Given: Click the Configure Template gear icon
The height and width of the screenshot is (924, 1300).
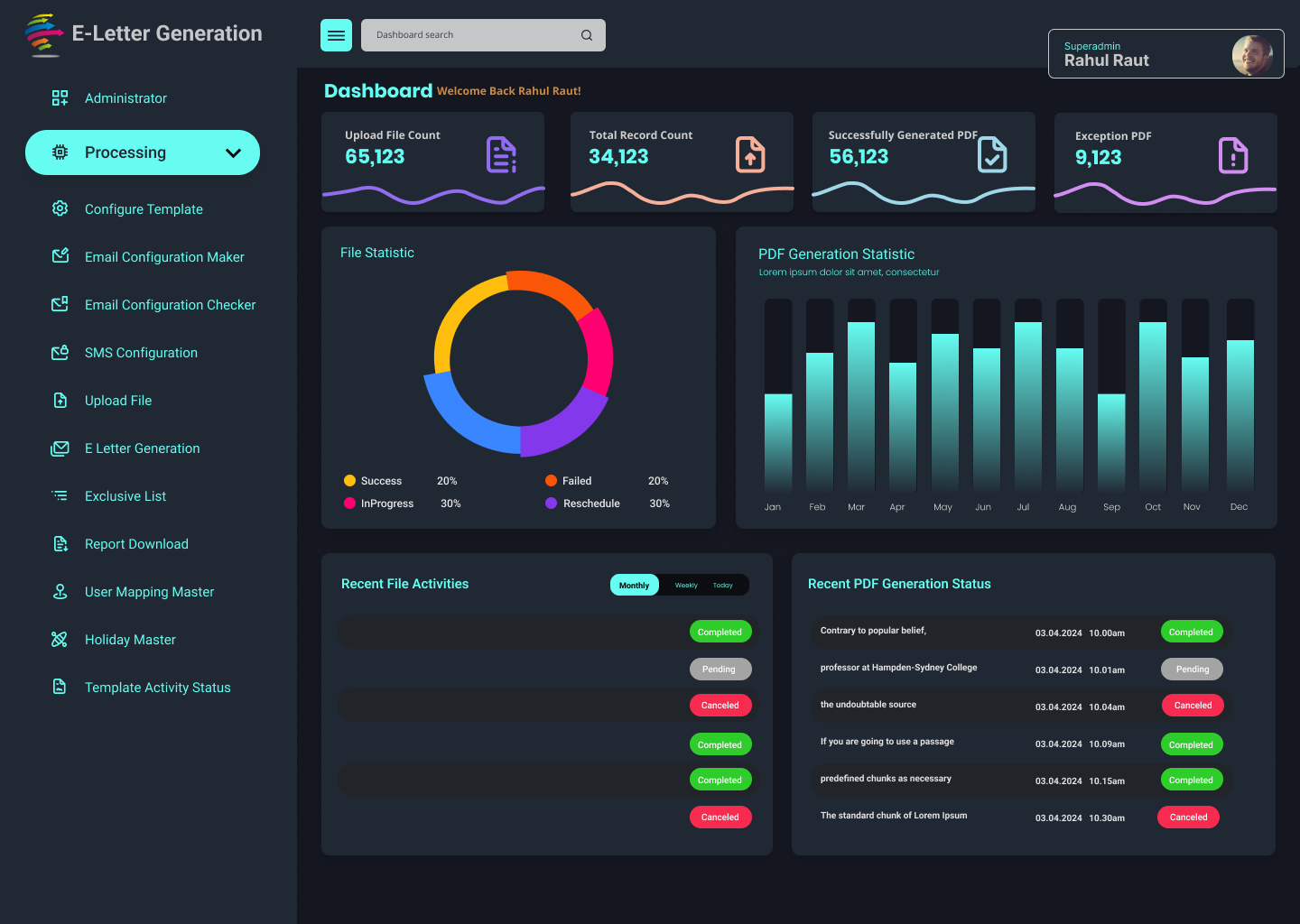Looking at the screenshot, I should click(60, 208).
